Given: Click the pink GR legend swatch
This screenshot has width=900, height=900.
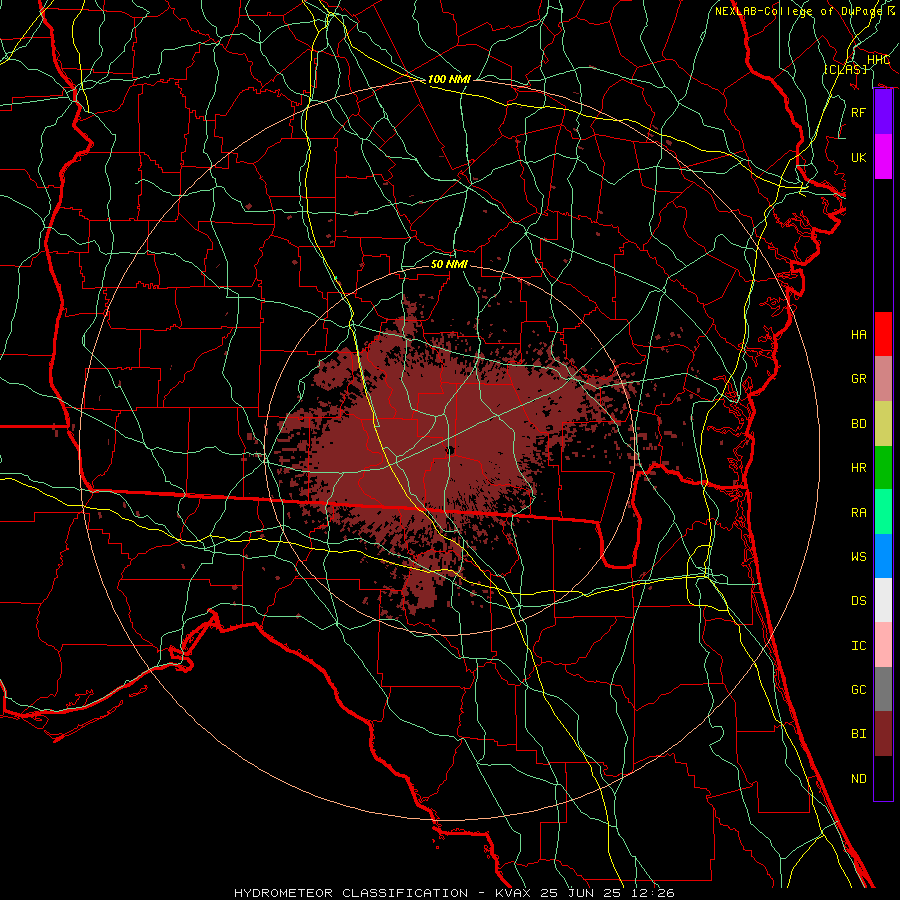Looking at the screenshot, I should (883, 379).
